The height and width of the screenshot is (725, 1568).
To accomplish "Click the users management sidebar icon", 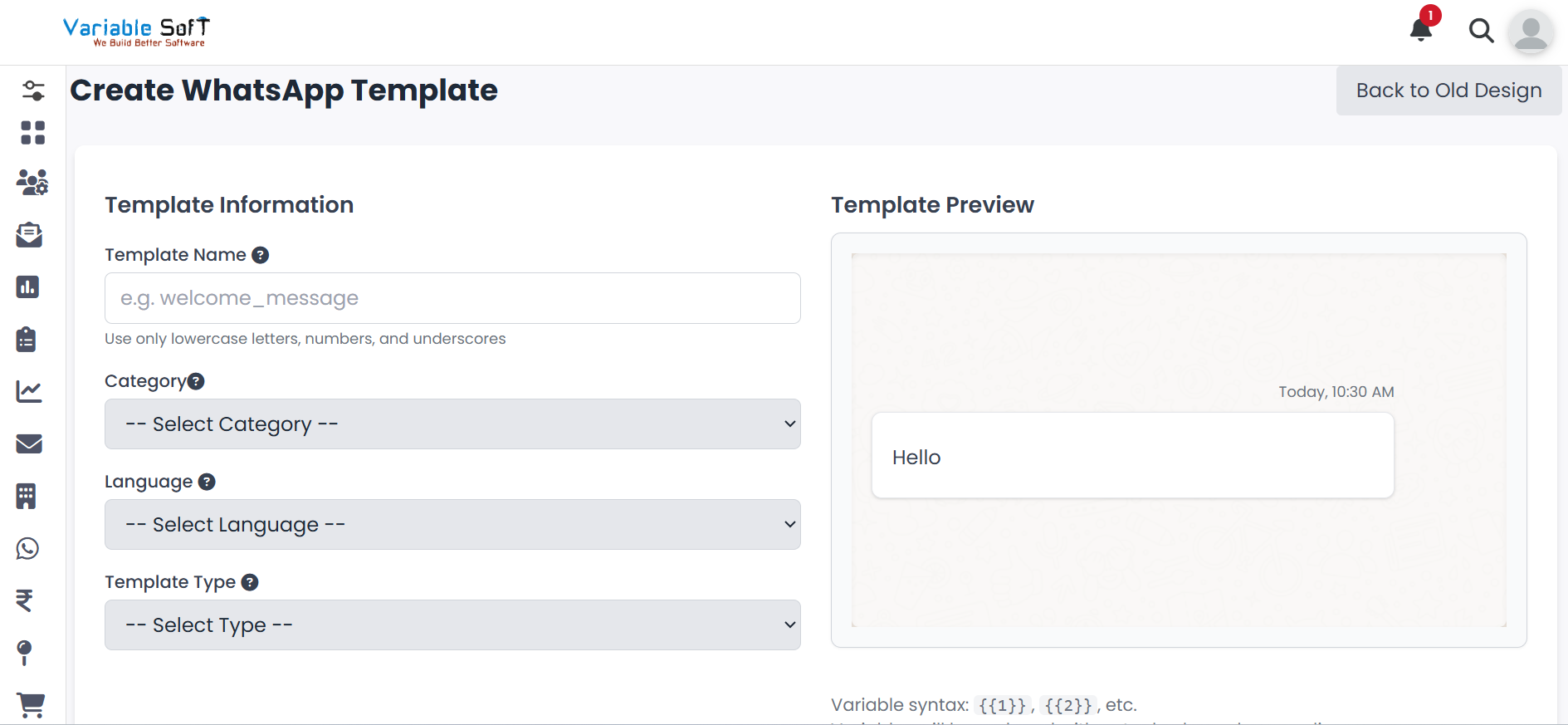I will click(x=32, y=183).
